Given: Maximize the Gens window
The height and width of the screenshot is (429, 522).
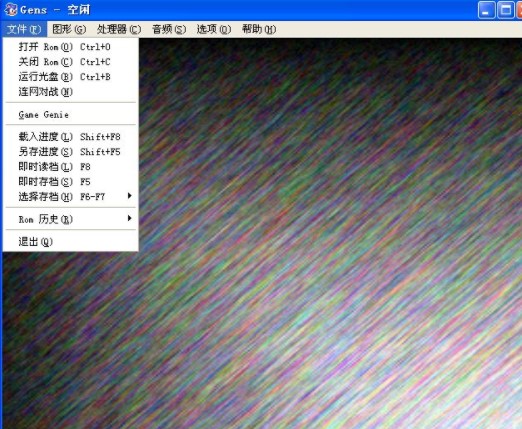Looking at the screenshot, I should coord(506,10).
